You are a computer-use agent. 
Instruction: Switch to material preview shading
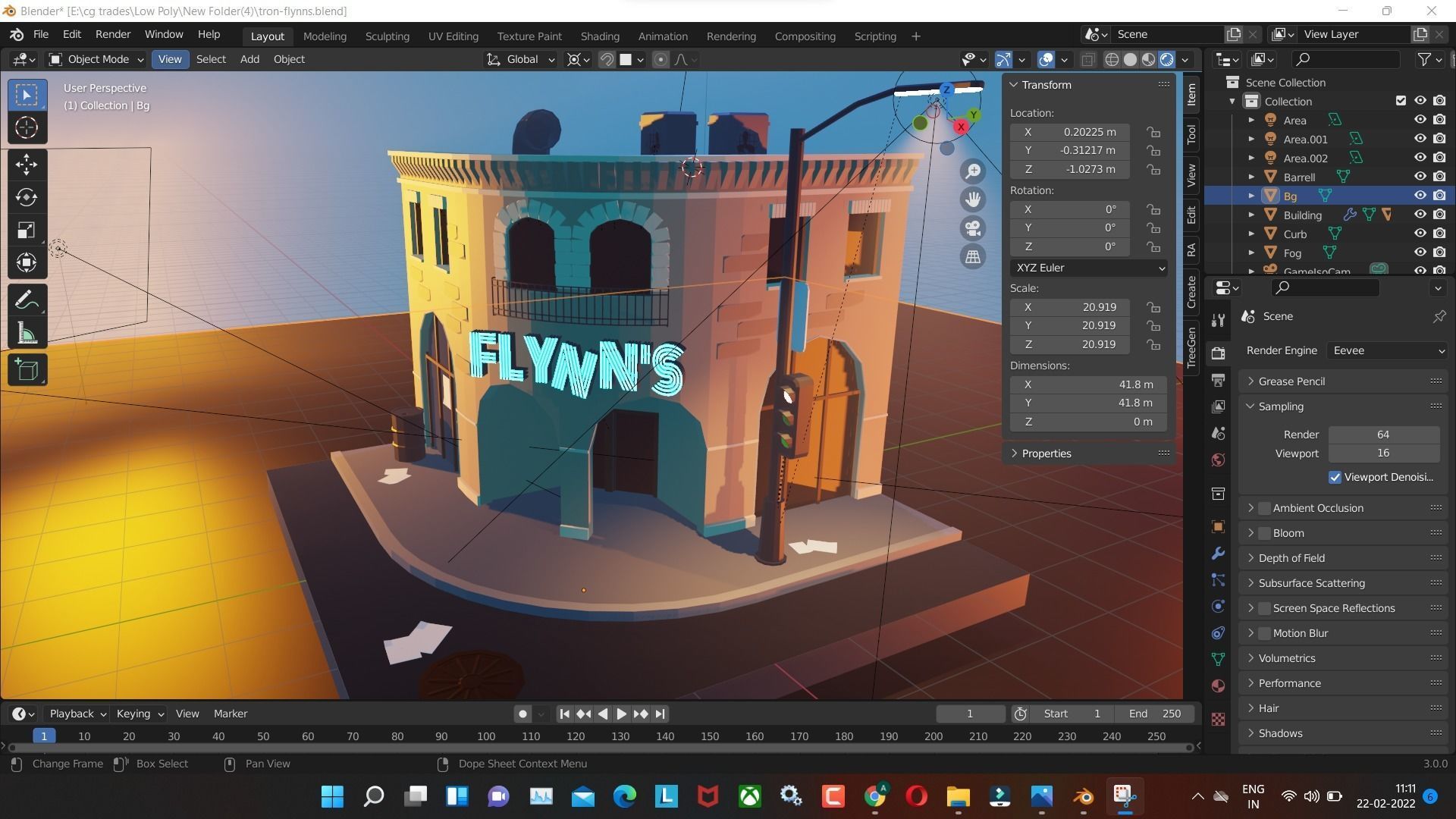(x=1149, y=60)
